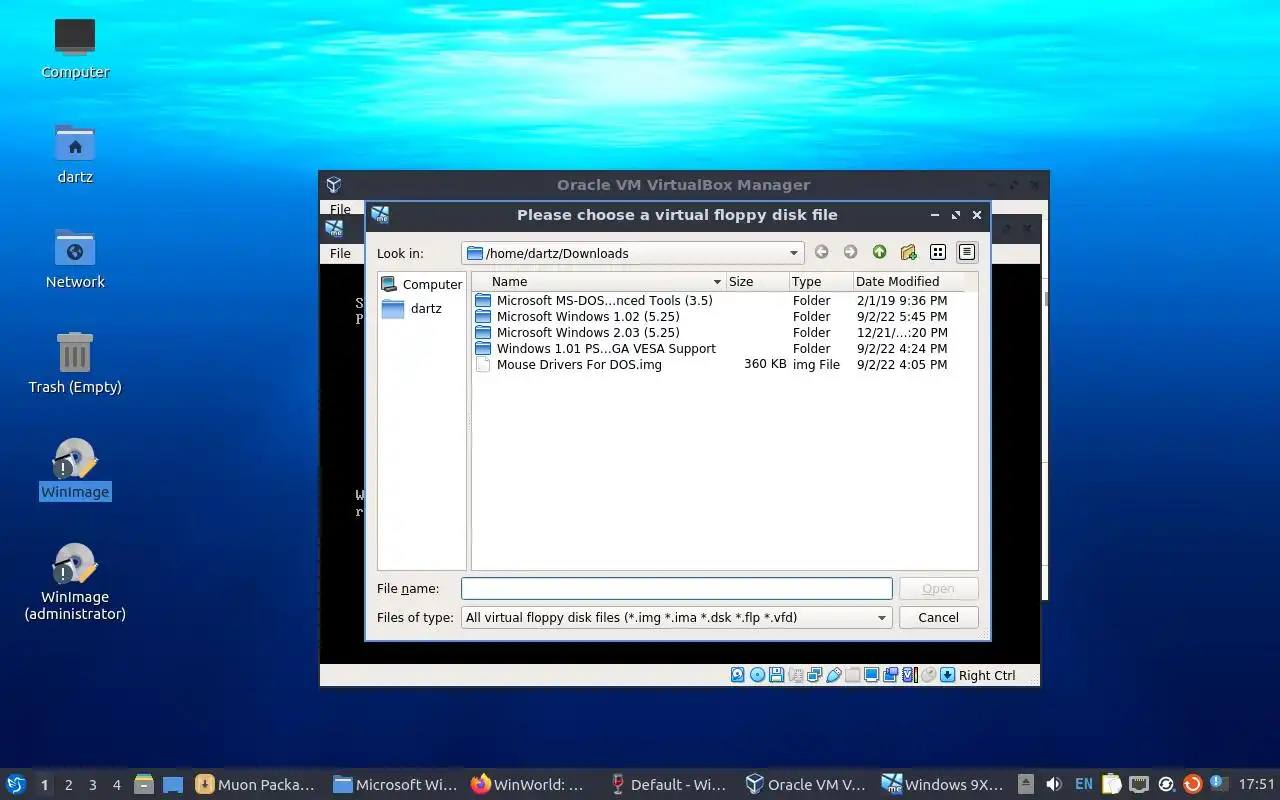1280x800 pixels.
Task: Switch file dialog to detail view
Action: [x=967, y=253]
